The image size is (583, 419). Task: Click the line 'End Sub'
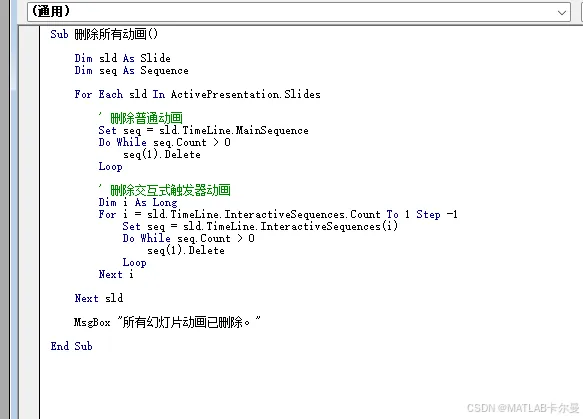click(71, 346)
